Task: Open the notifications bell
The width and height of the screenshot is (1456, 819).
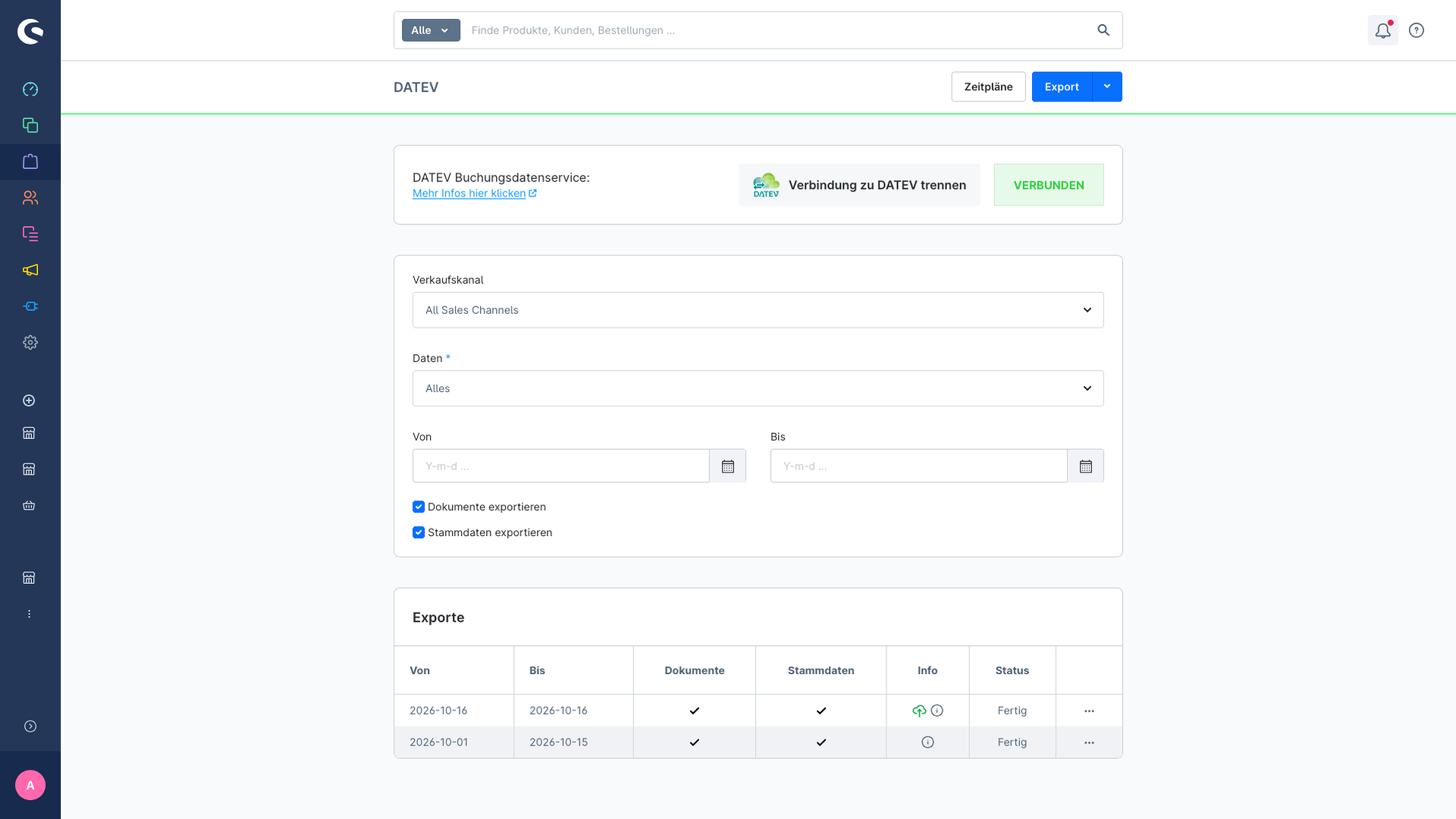Action: 1382,30
